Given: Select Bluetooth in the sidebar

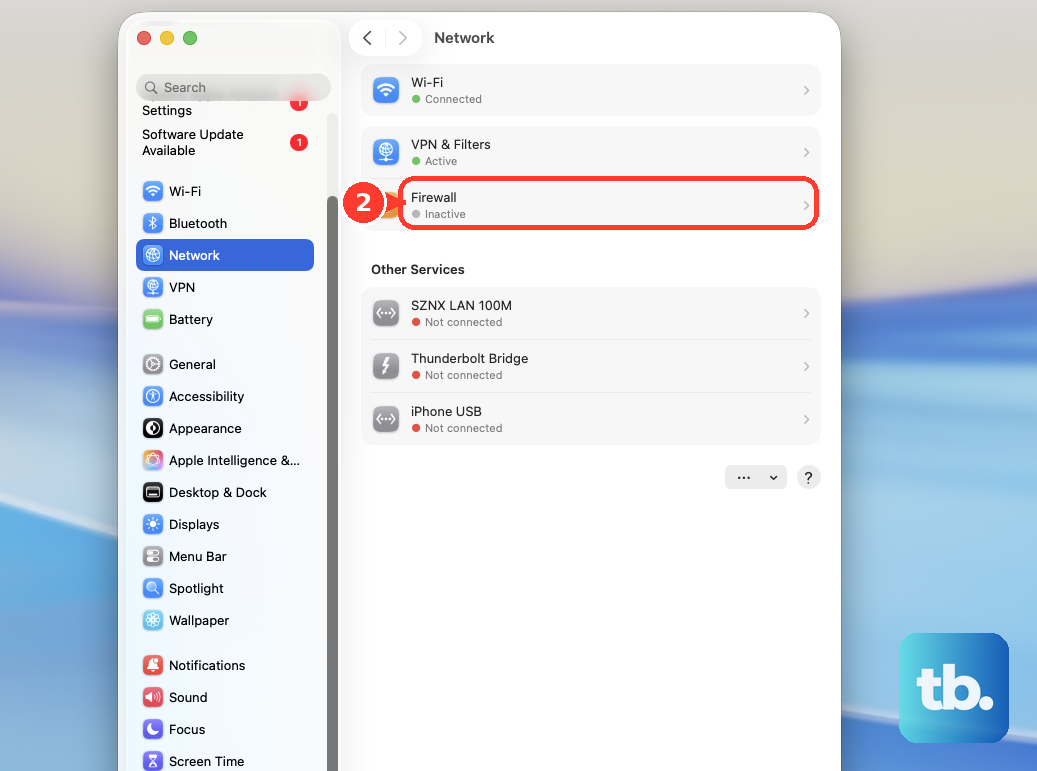Looking at the screenshot, I should tap(225, 223).
